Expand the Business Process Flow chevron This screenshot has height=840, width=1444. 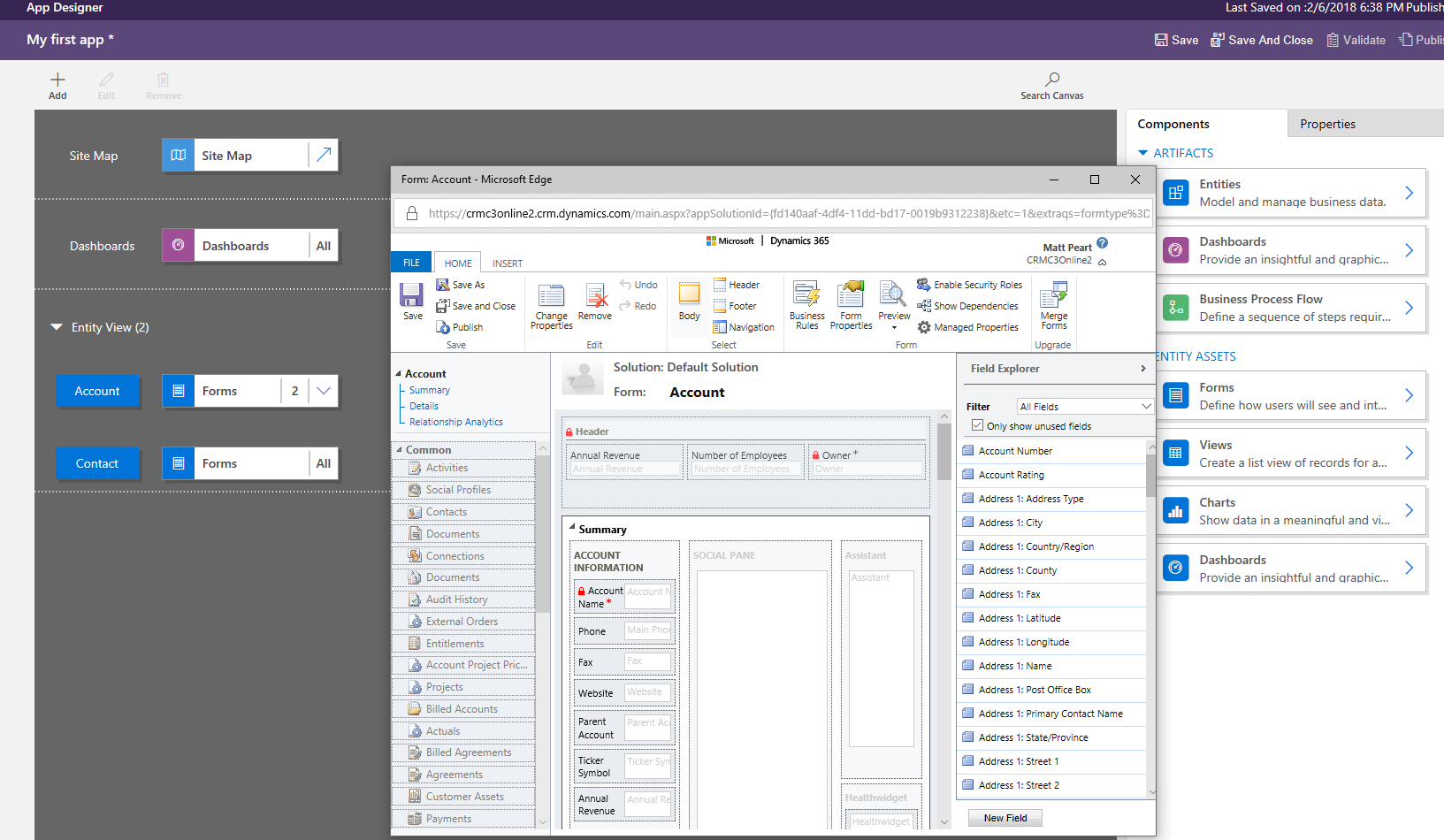click(1409, 308)
